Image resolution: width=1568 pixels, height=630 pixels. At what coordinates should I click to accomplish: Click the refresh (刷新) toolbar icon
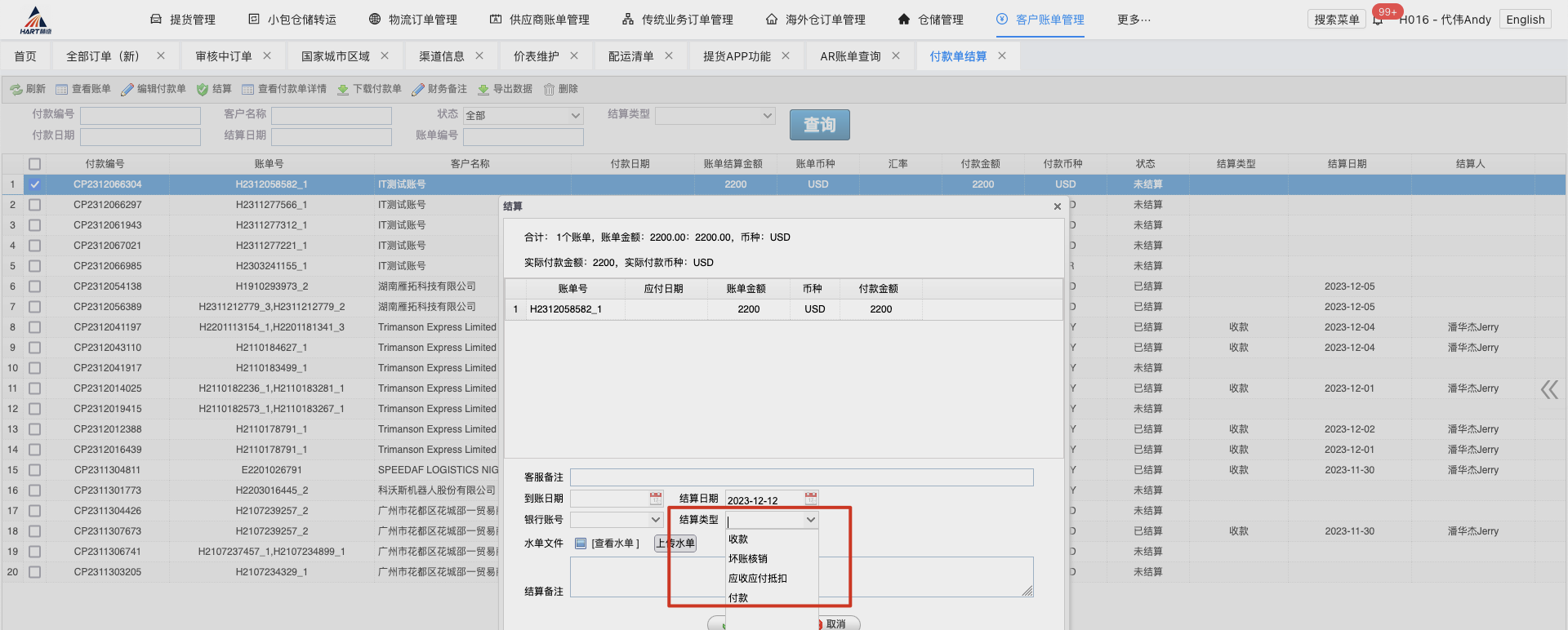pos(16,89)
